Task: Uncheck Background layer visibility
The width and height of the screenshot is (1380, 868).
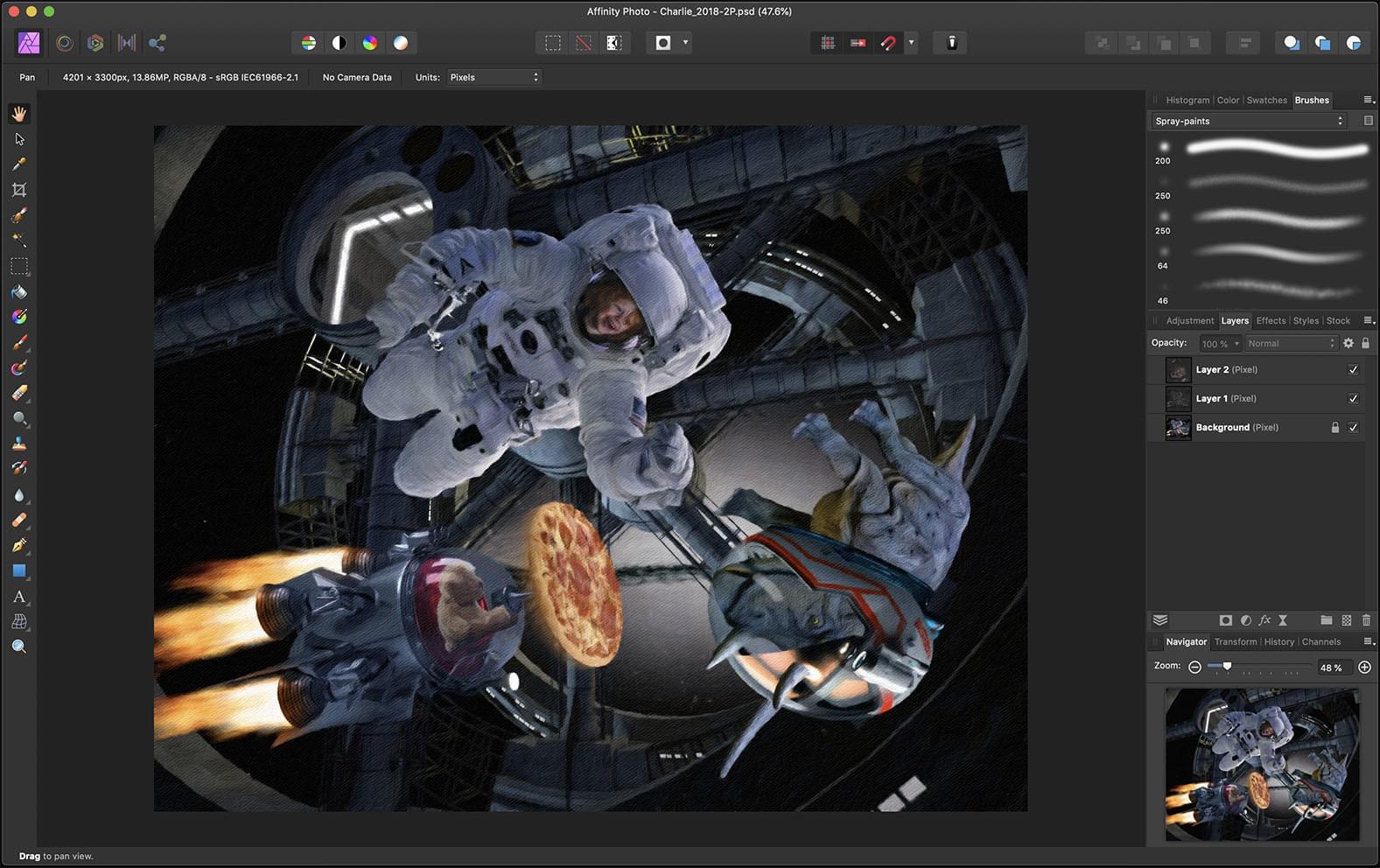Action: (x=1353, y=427)
